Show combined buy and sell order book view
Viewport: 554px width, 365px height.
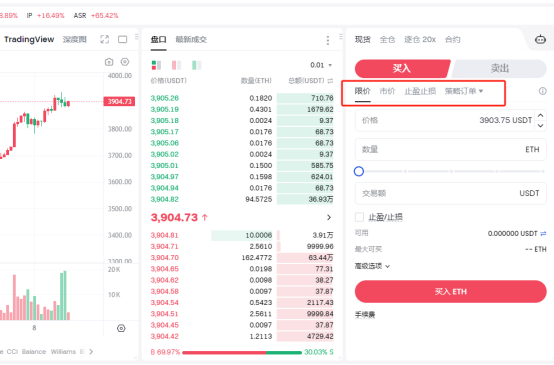[157, 65]
